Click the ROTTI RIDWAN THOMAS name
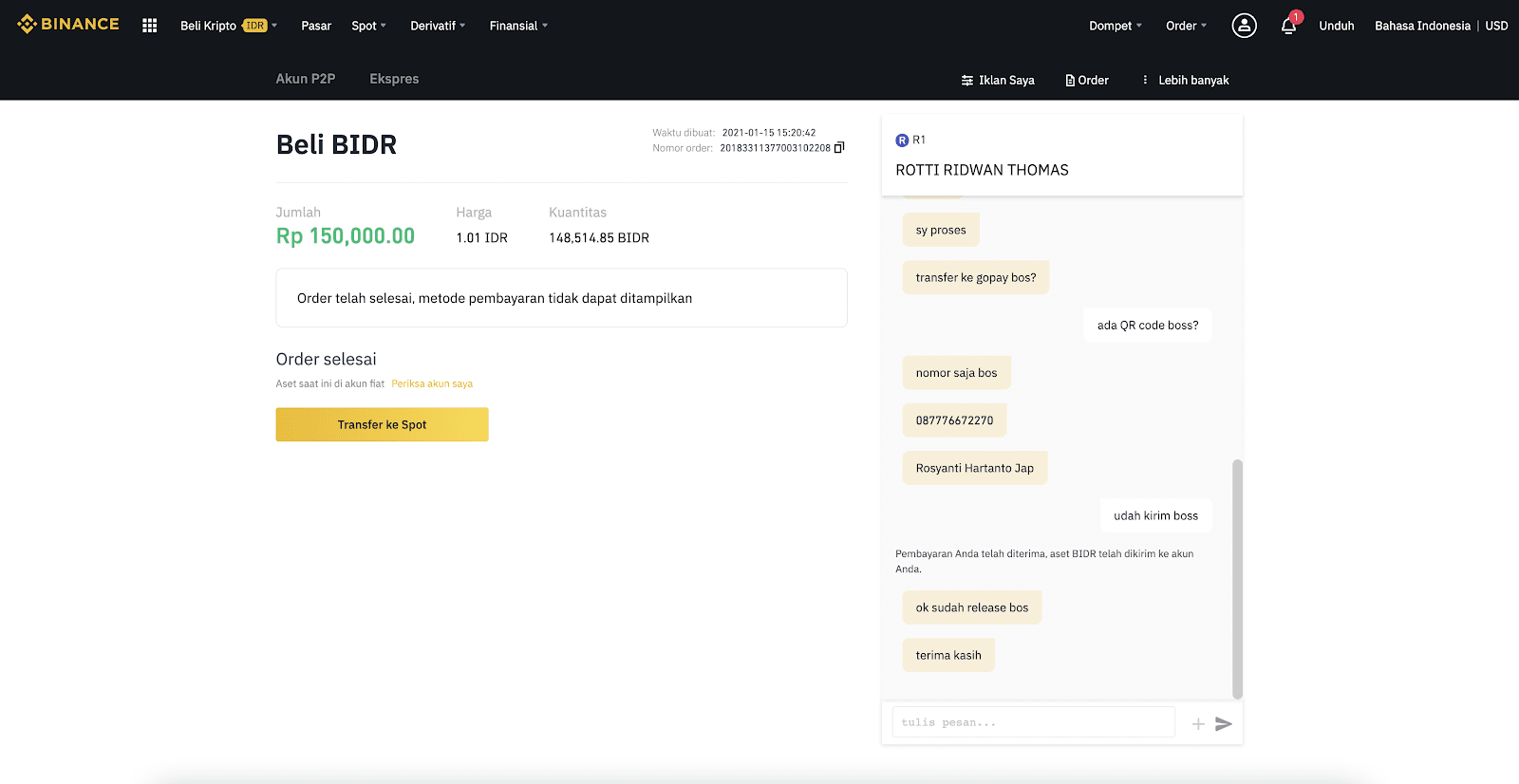This screenshot has height=784, width=1519. (982, 170)
